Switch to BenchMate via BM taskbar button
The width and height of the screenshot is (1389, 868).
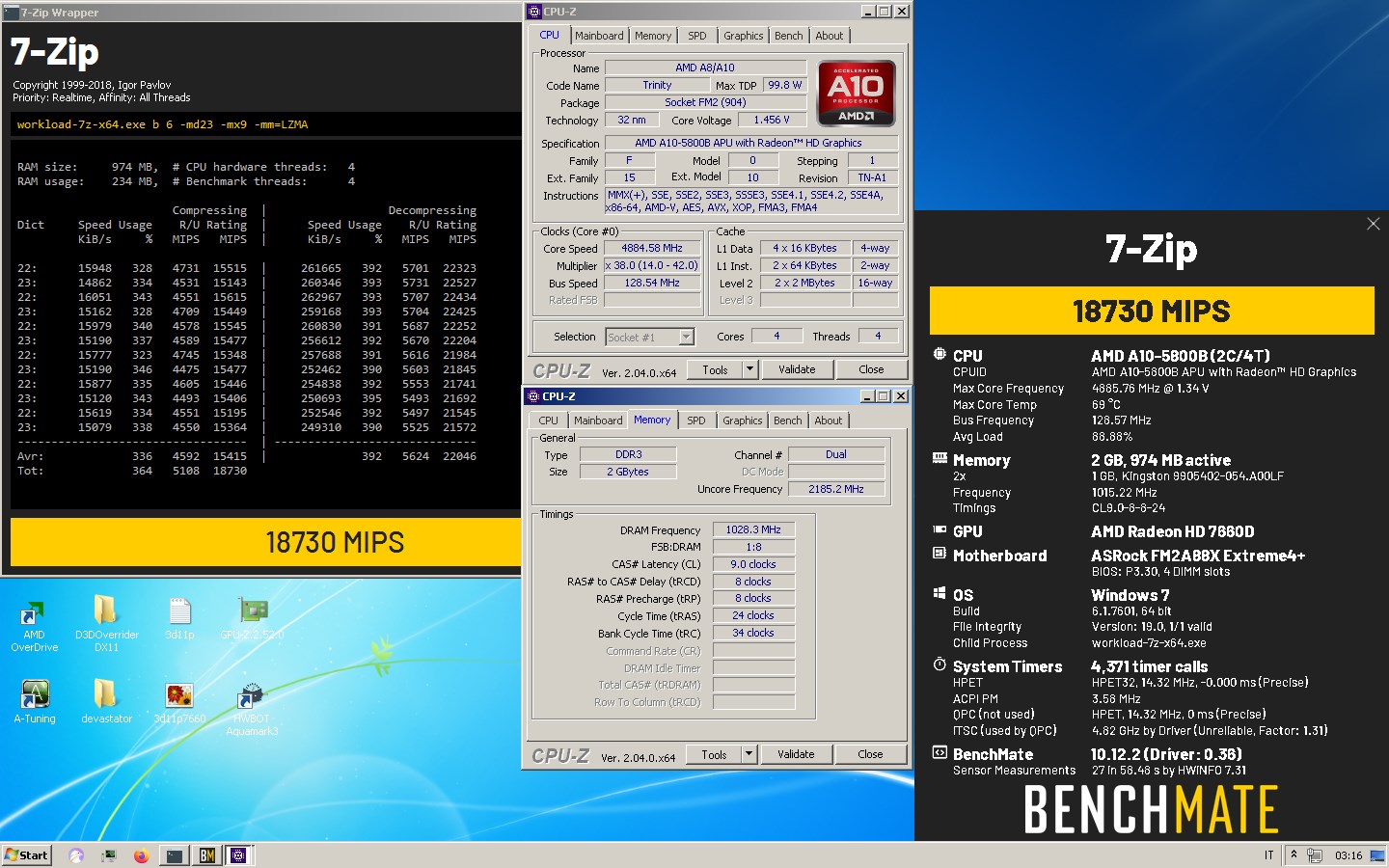tap(206, 854)
